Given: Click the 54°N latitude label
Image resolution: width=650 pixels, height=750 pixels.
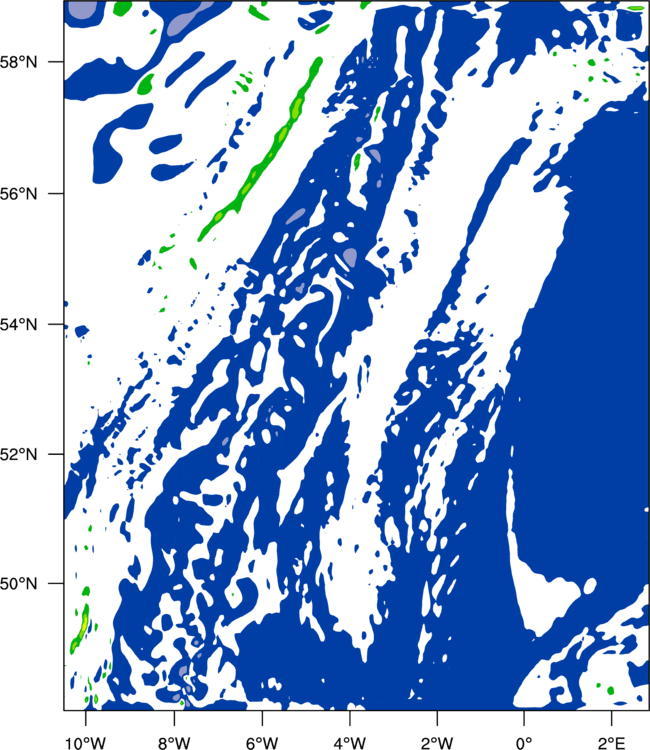Looking at the screenshot, I should [x=18, y=325].
